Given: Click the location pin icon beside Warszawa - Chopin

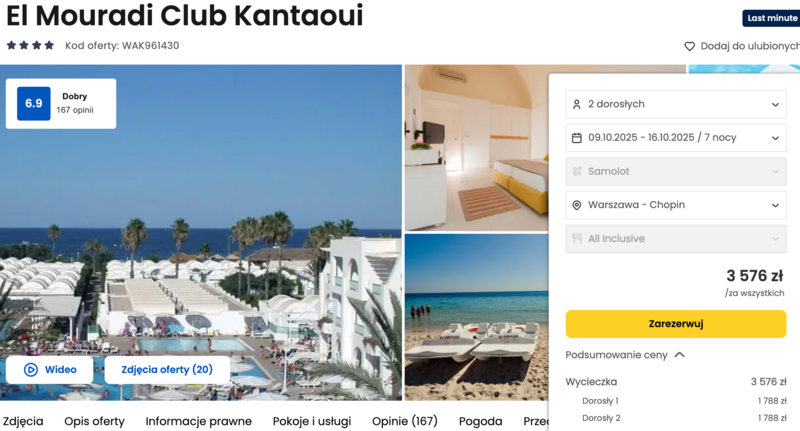Looking at the screenshot, I should point(577,205).
